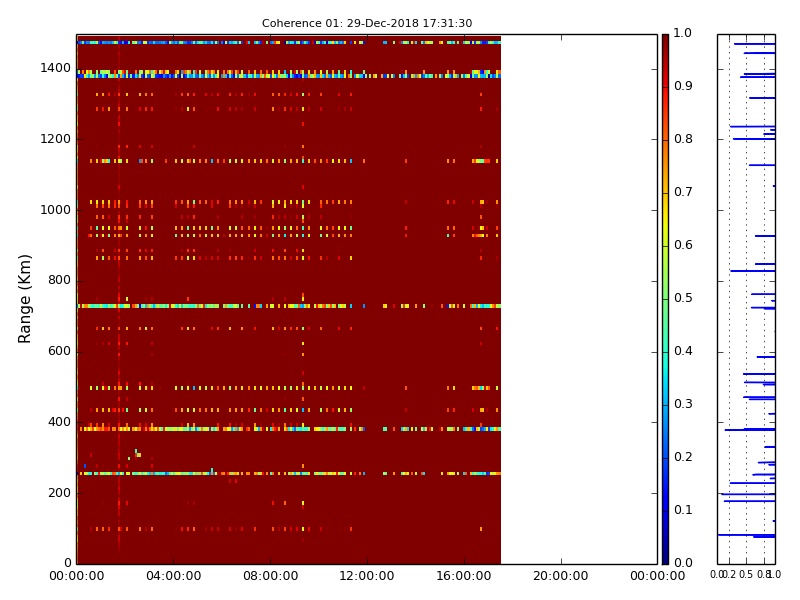800x600 pixels.
Task: Pick the colorbar's 0.3 label
Action: [683, 405]
